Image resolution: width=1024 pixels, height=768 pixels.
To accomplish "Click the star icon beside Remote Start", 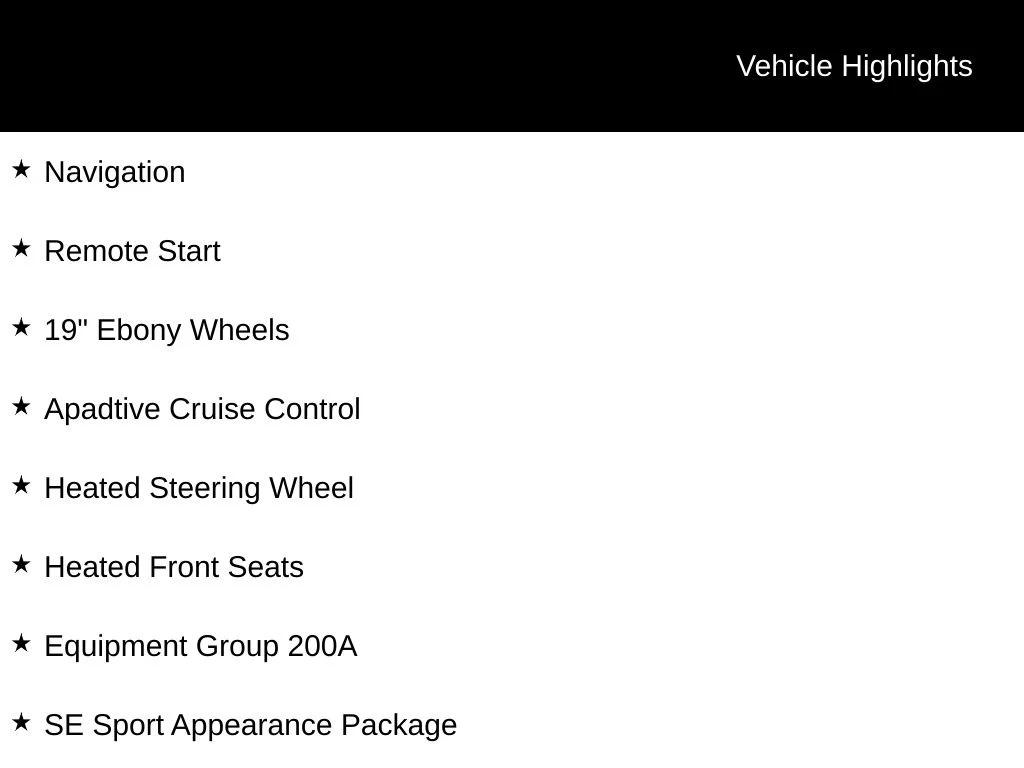I will click(x=21, y=248).
